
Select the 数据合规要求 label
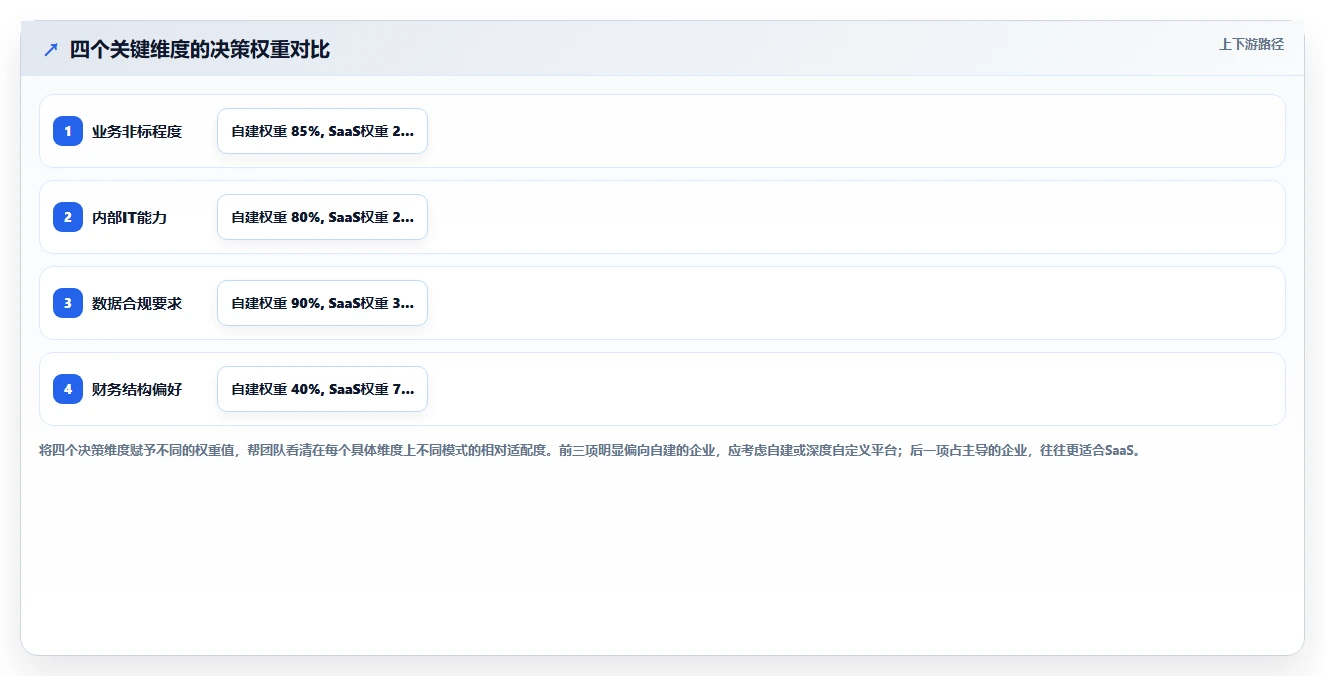tap(137, 303)
